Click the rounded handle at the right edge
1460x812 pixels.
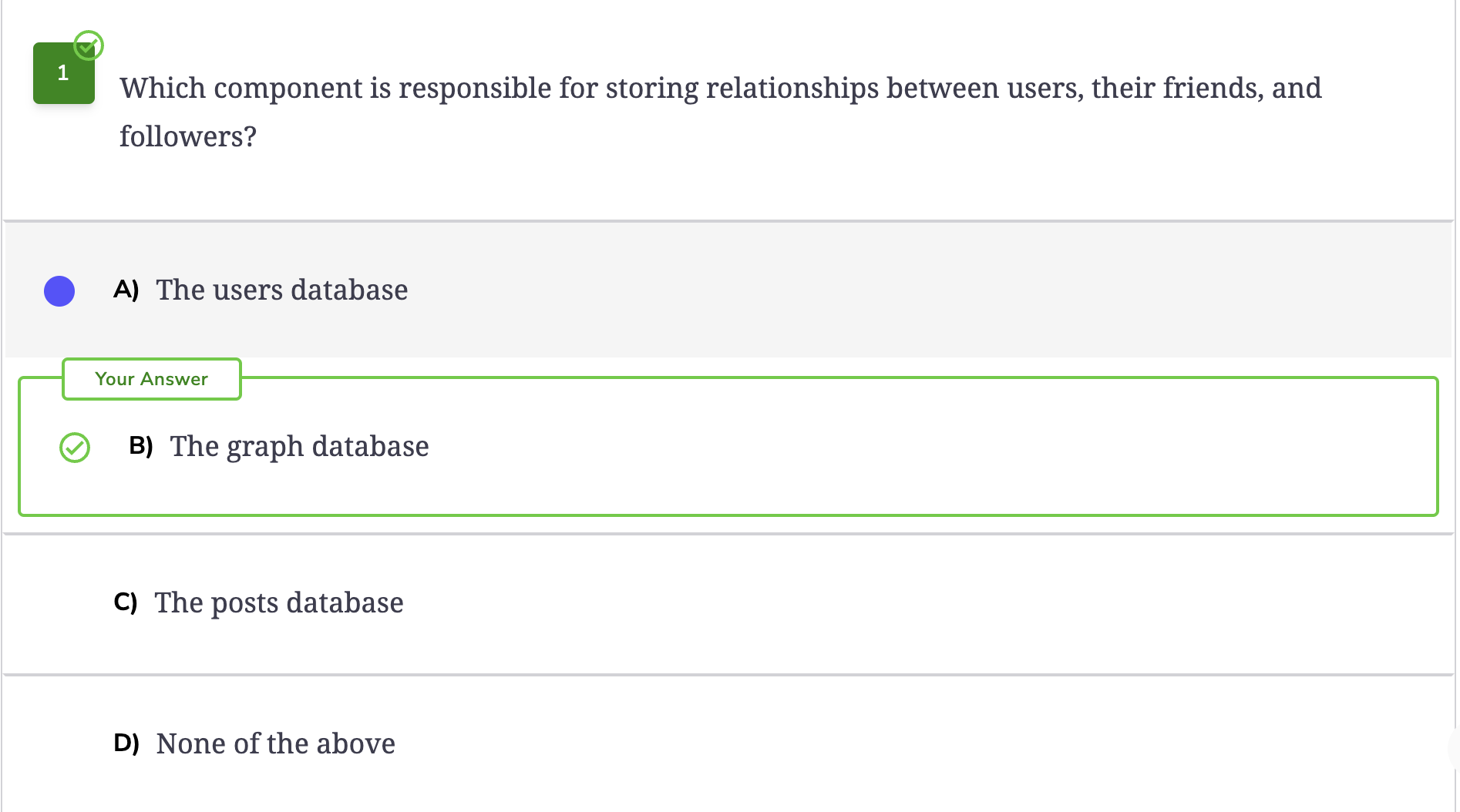tap(1455, 747)
